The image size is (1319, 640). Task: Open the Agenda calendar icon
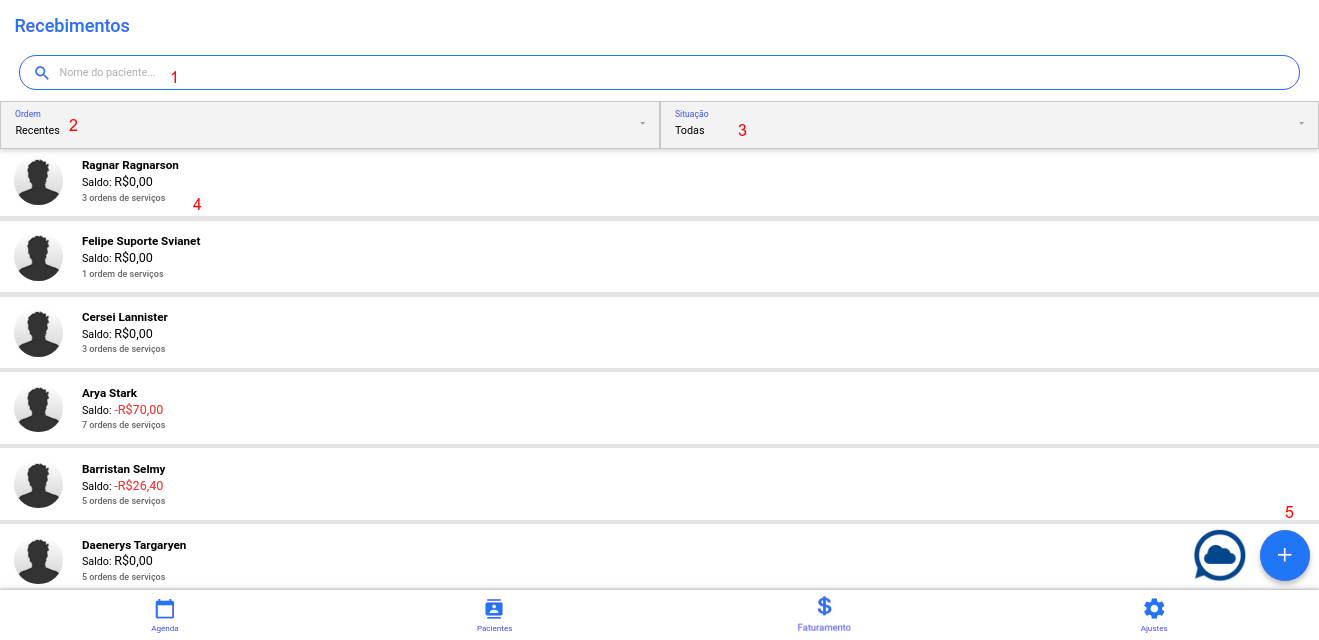pyautogui.click(x=165, y=608)
